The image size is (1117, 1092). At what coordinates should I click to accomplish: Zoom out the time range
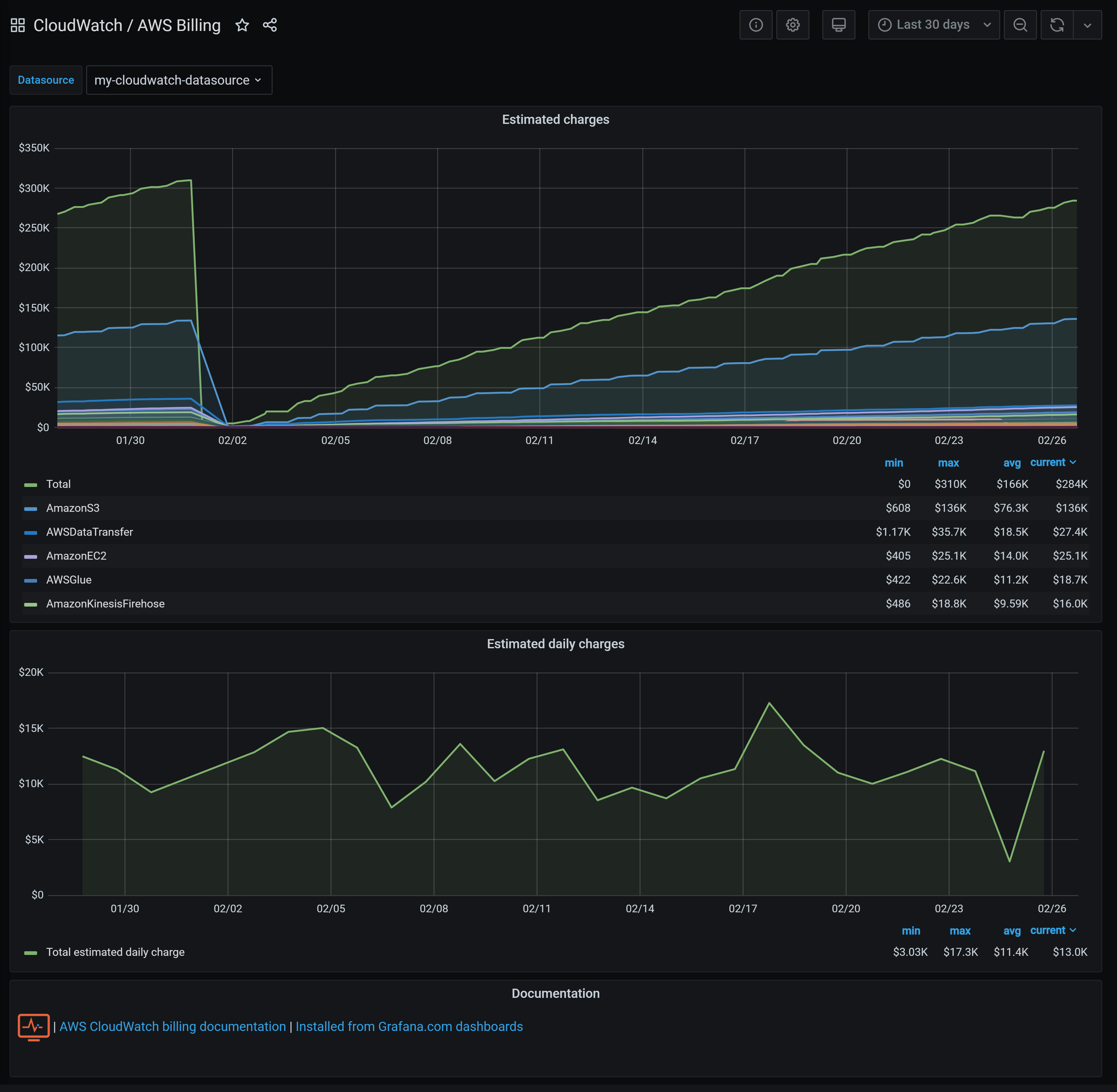[x=1019, y=25]
